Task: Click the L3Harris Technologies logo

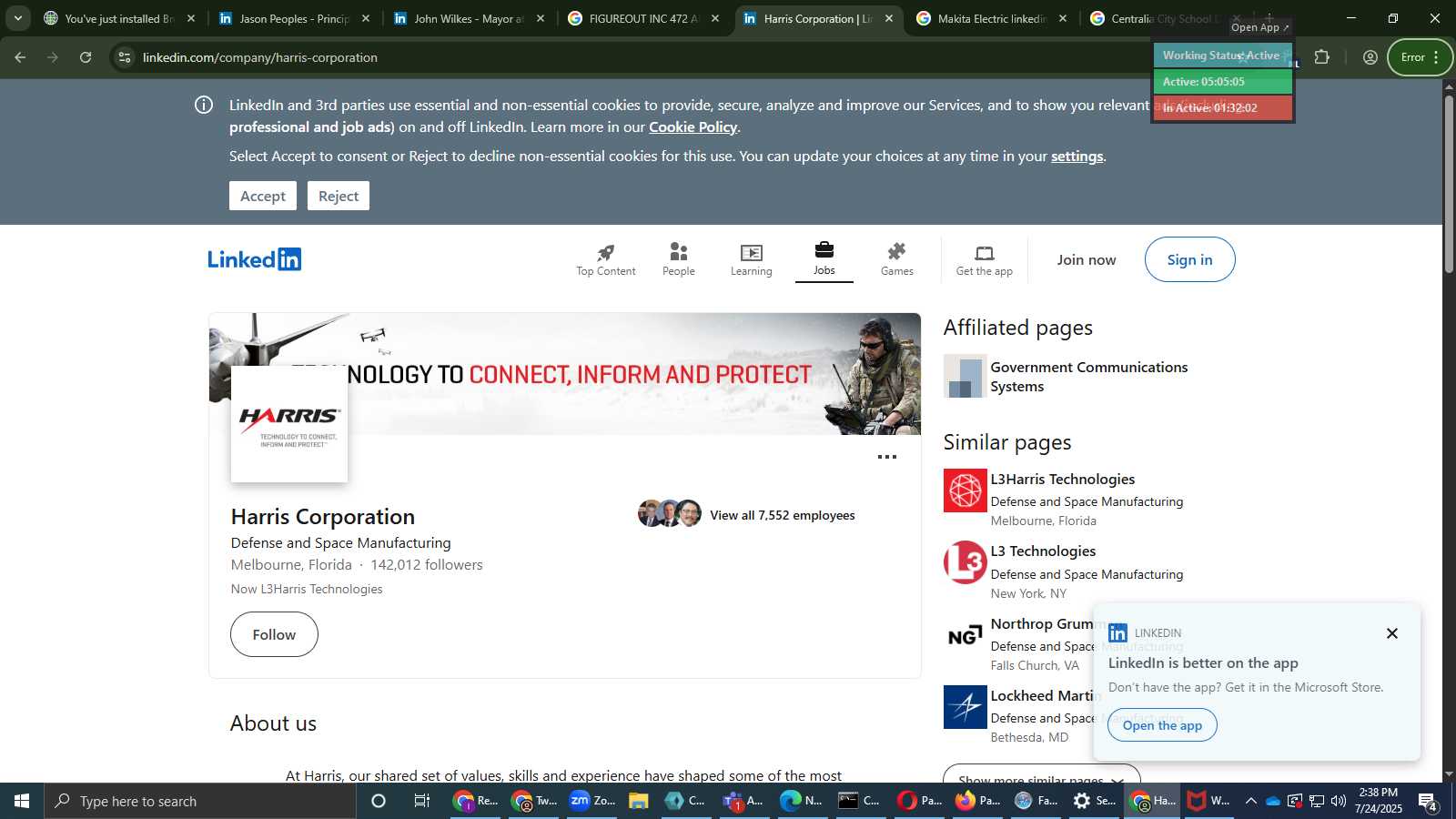Action: point(966,490)
